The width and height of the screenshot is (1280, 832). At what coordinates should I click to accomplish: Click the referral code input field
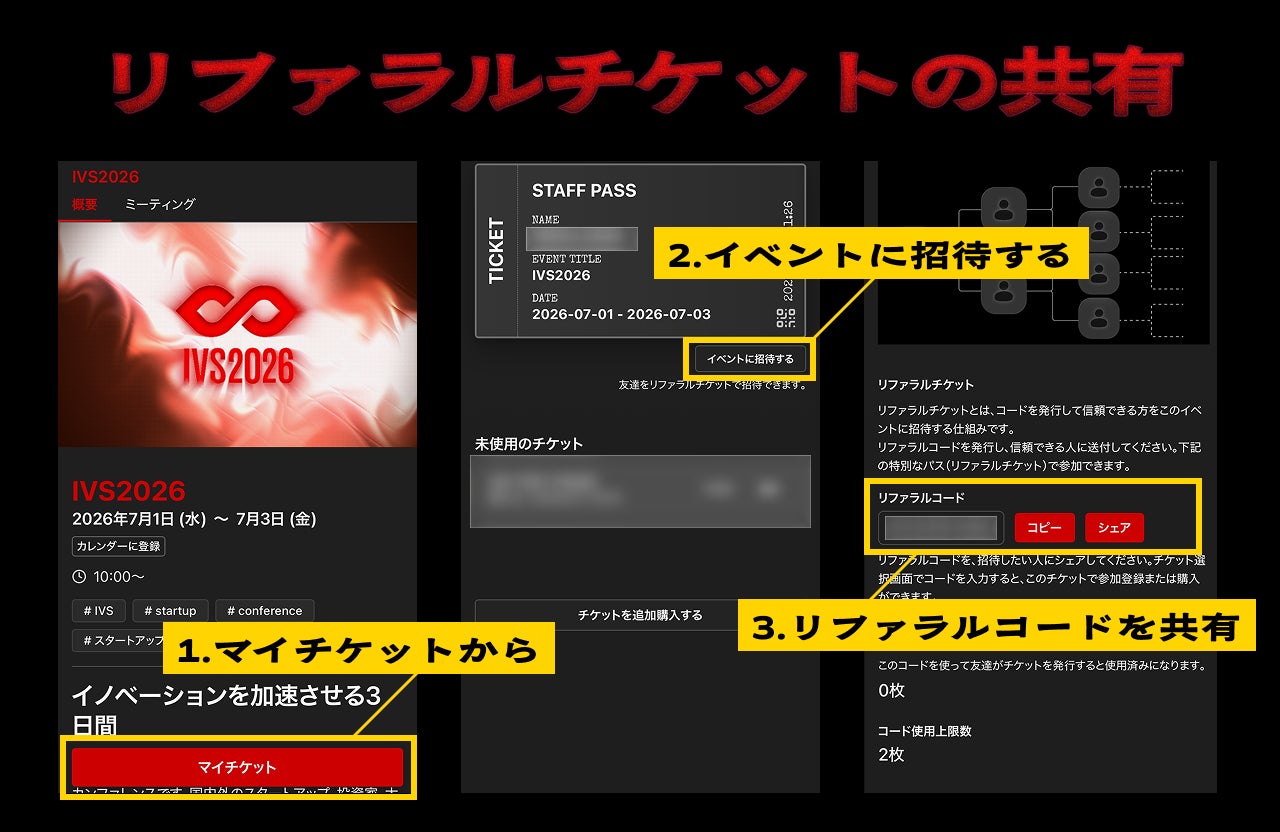tap(940, 528)
